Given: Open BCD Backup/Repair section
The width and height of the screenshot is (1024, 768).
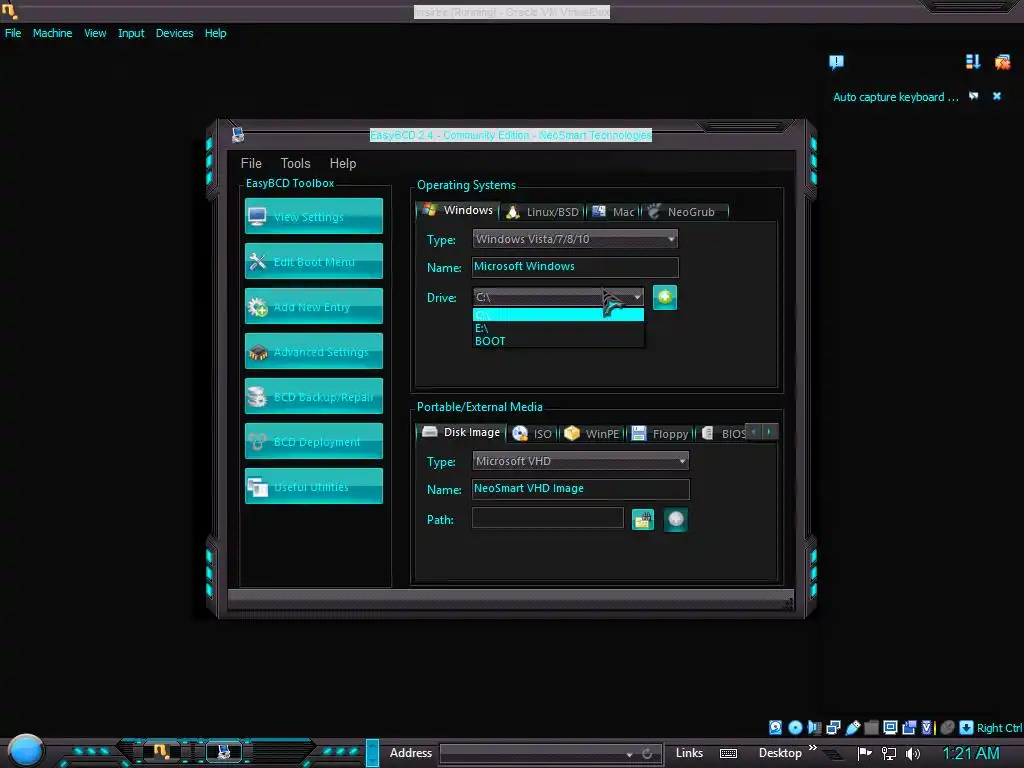Looking at the screenshot, I should pos(313,396).
